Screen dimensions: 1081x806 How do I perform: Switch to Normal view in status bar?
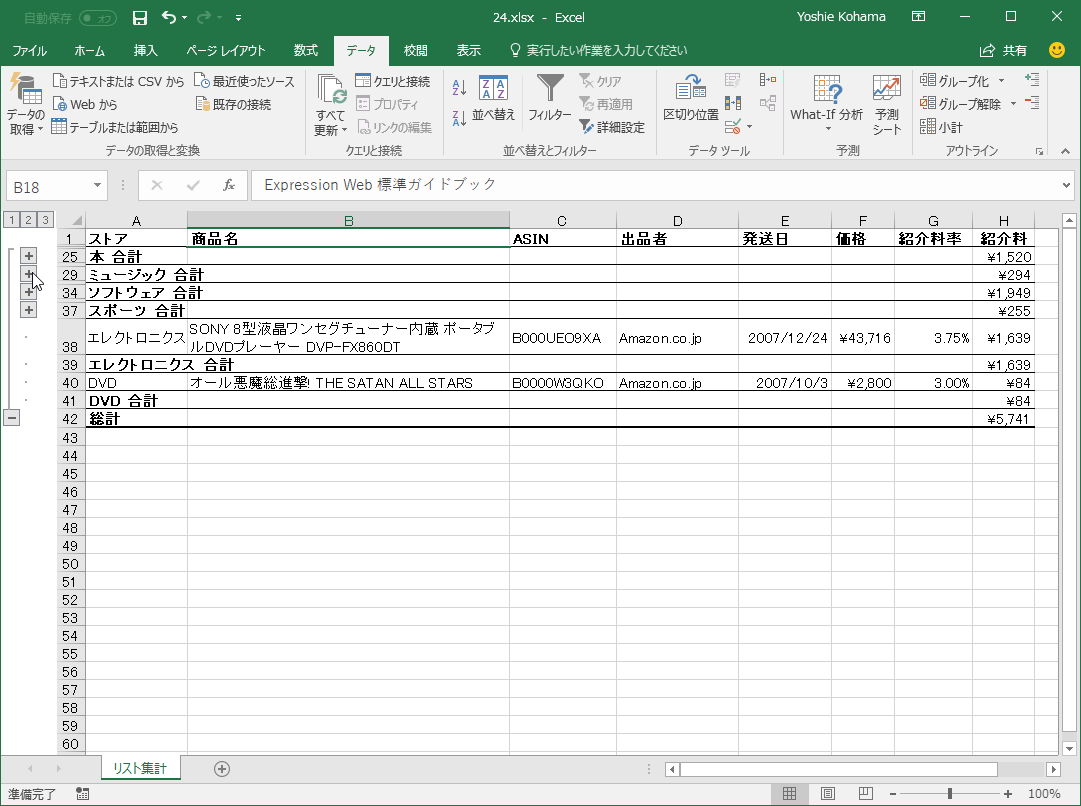pyautogui.click(x=789, y=794)
